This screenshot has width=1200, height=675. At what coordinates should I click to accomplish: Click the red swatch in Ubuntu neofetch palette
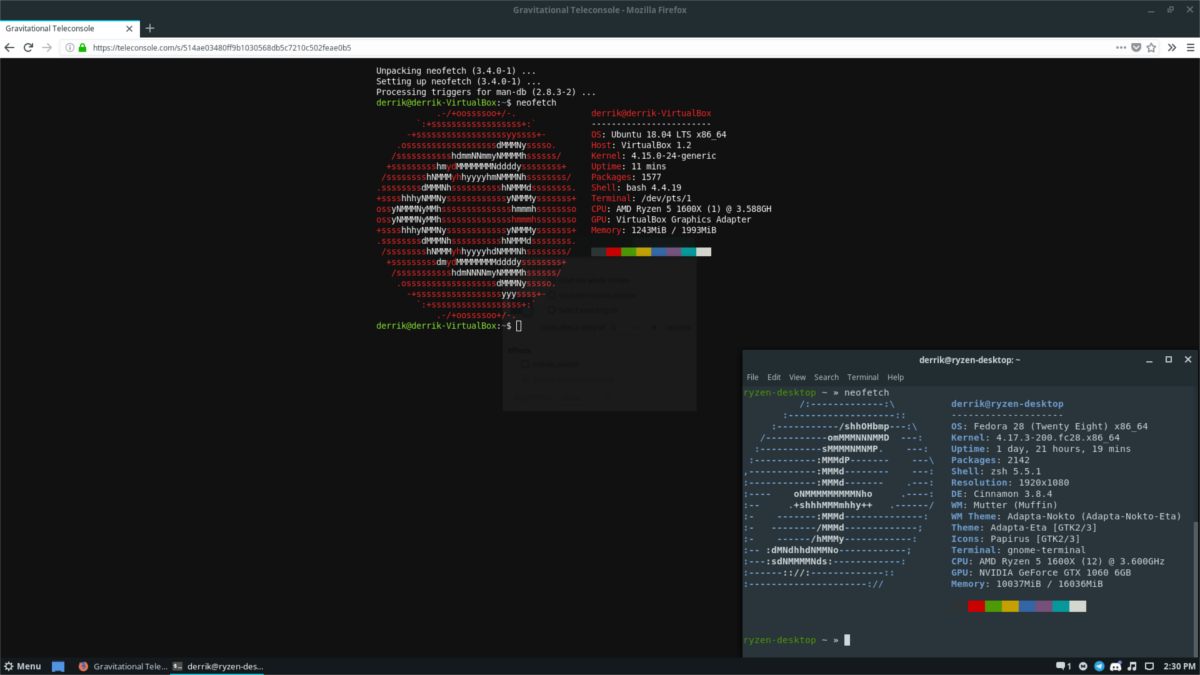[613, 252]
